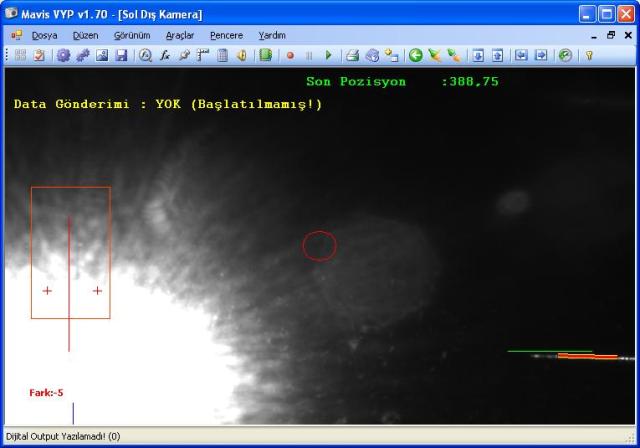Click the menu bar document icon

coord(17,35)
